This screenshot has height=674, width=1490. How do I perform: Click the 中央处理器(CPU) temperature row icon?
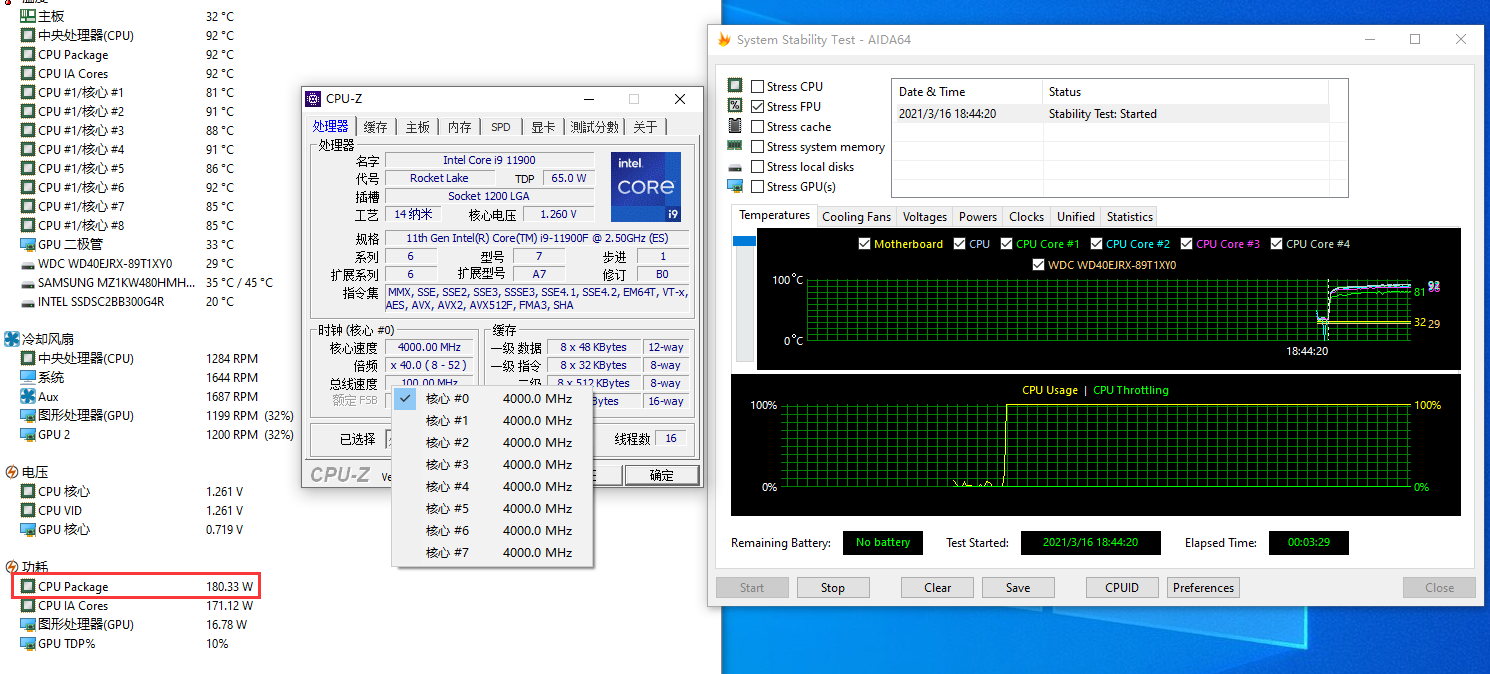point(28,35)
